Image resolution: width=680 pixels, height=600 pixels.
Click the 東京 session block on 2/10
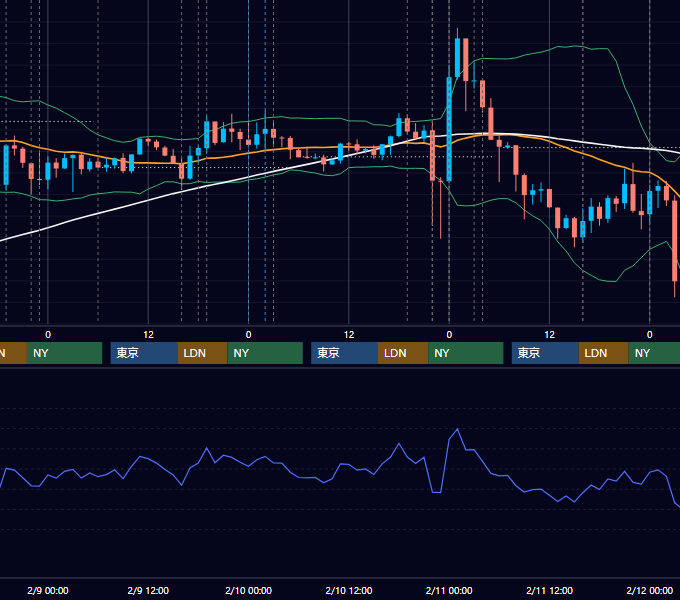tap(345, 353)
